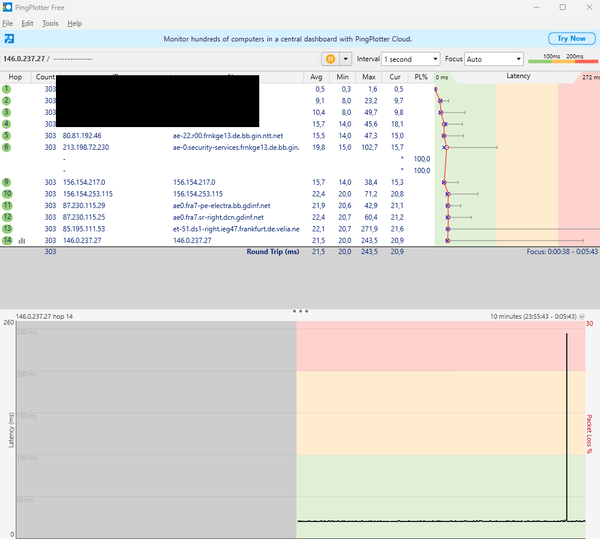Select hostname ae-22.r00.frnkge13.de.bb.gin.ntt.net
Image resolution: width=600 pixels, height=539 pixels.
[228, 136]
